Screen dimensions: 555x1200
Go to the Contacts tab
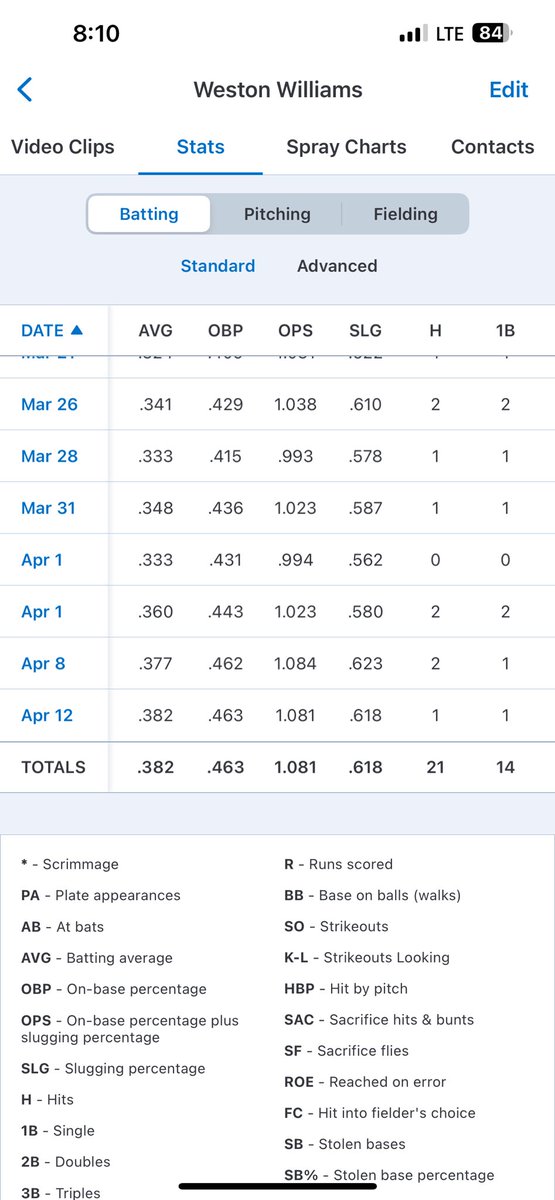[x=492, y=146]
